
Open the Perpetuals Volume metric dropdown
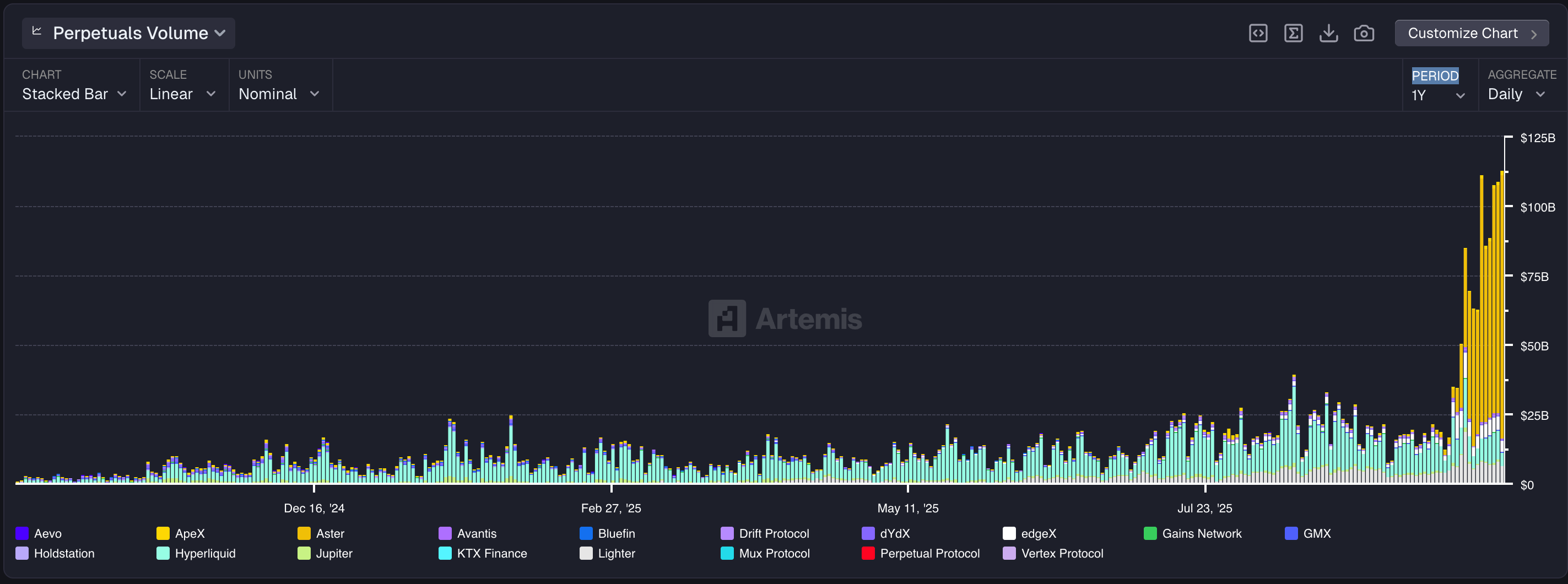point(128,33)
